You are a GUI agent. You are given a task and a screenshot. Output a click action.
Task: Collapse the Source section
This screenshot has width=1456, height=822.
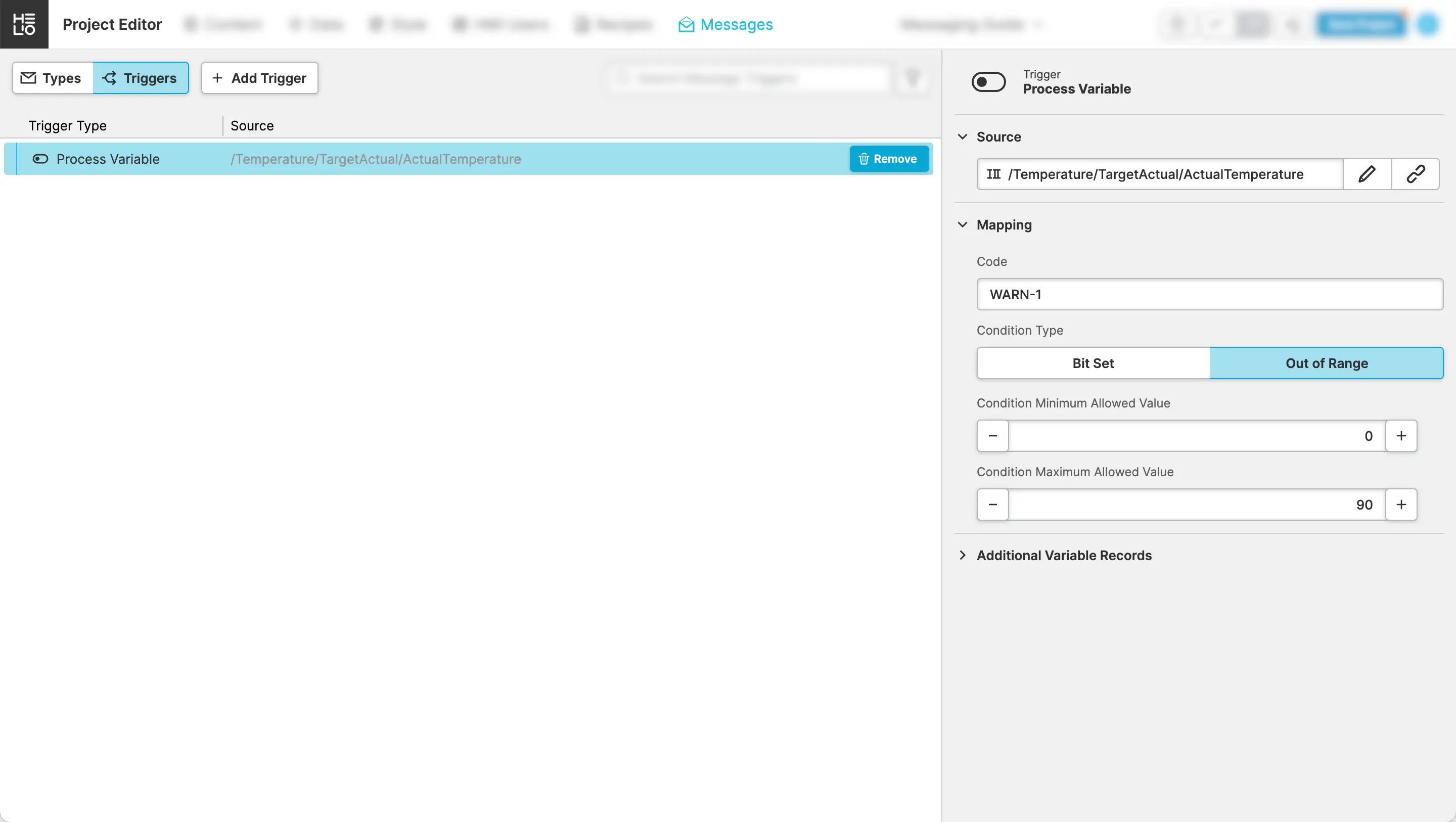(x=963, y=137)
